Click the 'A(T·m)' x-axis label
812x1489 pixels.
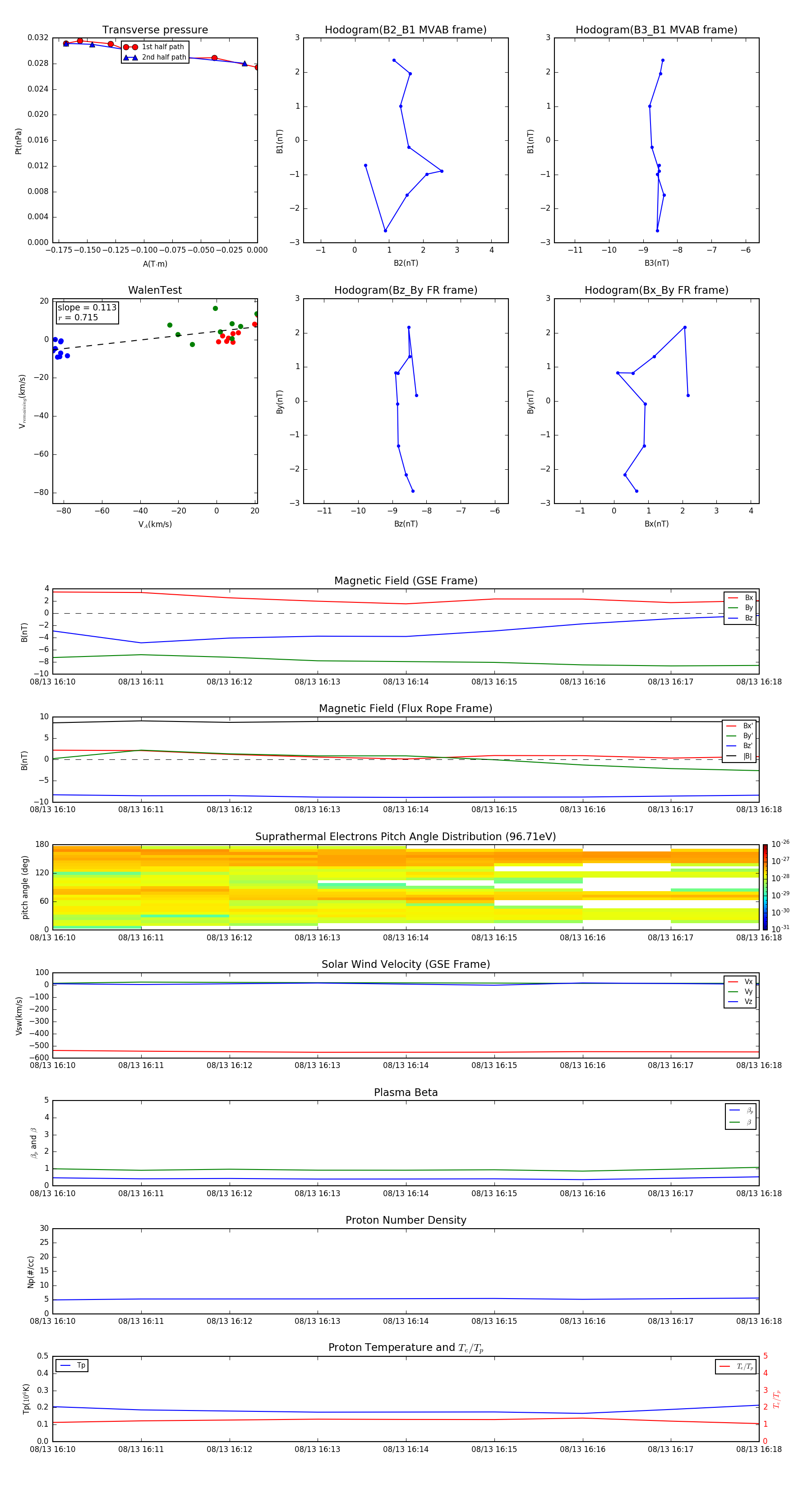[155, 264]
